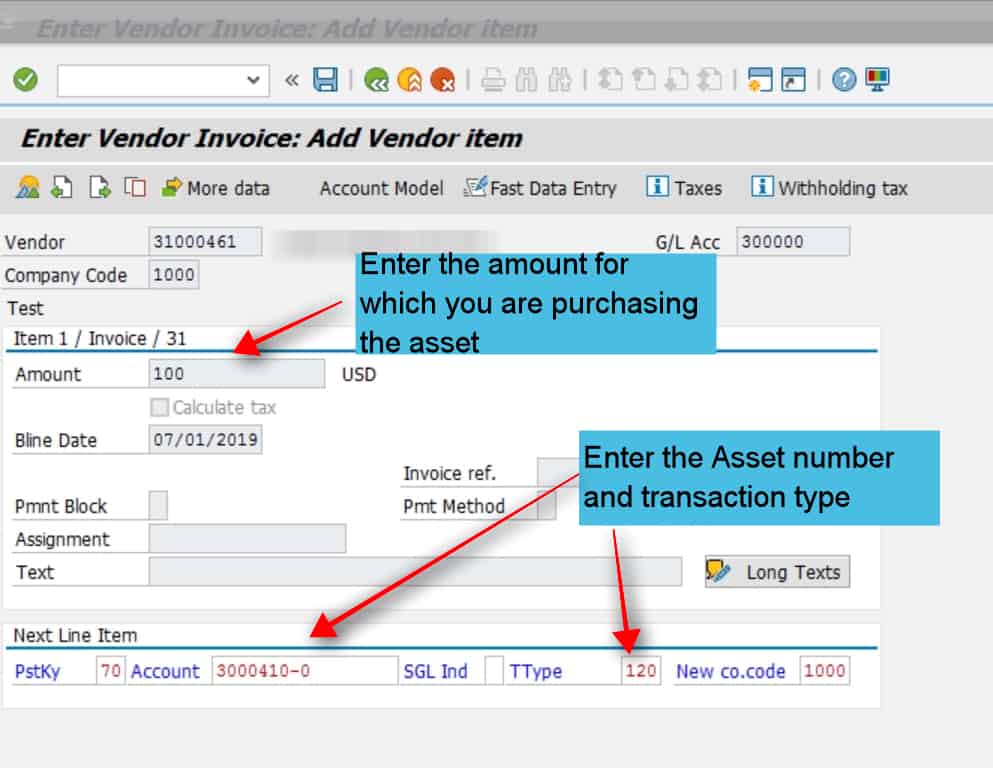Screen dimensions: 993x768
Task: Click the TType label
Action: 536,671
